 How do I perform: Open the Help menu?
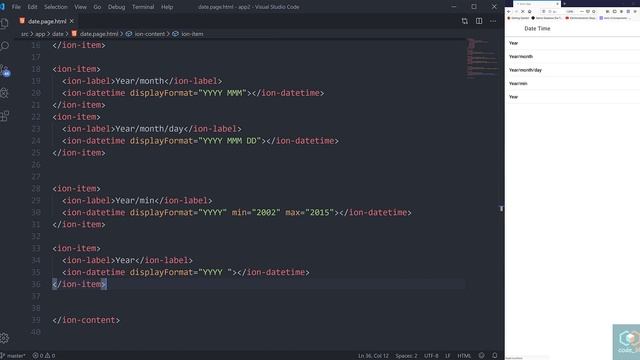(167, 7)
